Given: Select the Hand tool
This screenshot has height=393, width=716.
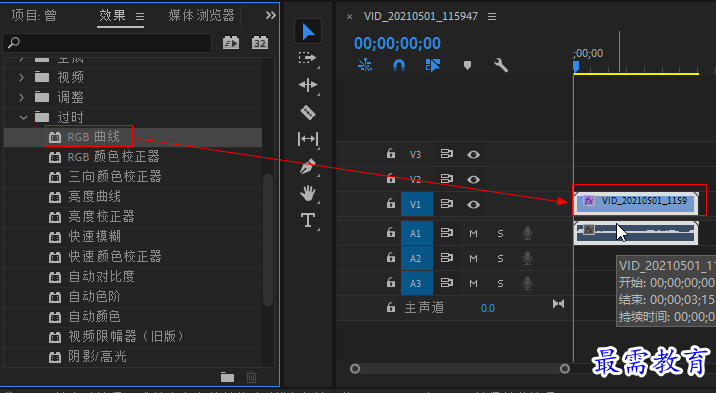Looking at the screenshot, I should coord(308,193).
